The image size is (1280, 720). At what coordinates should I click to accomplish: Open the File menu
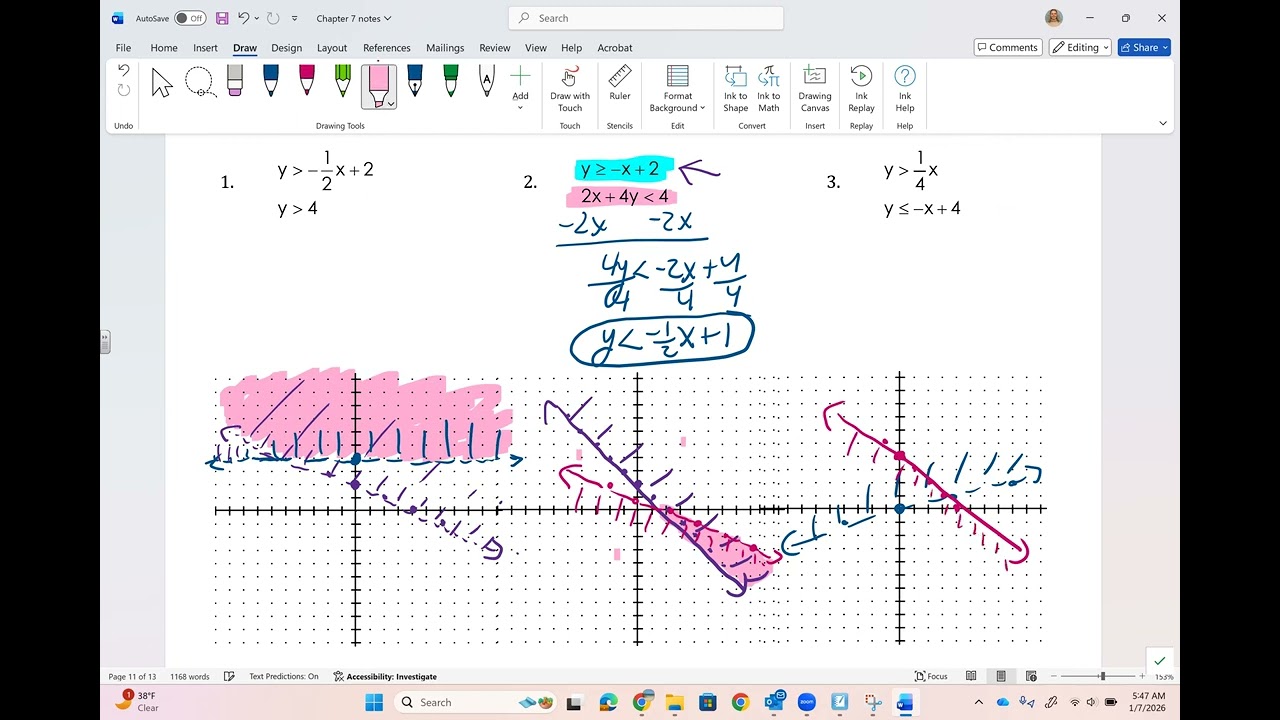[123, 48]
